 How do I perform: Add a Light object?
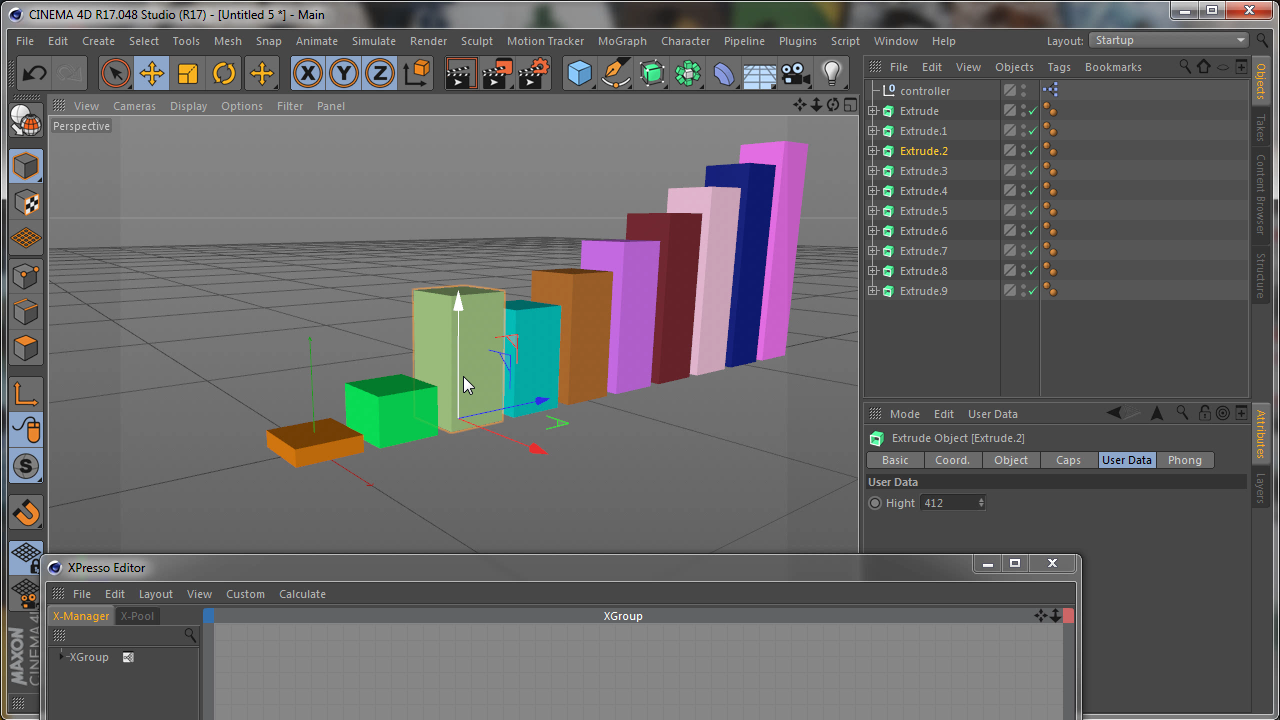click(x=831, y=73)
